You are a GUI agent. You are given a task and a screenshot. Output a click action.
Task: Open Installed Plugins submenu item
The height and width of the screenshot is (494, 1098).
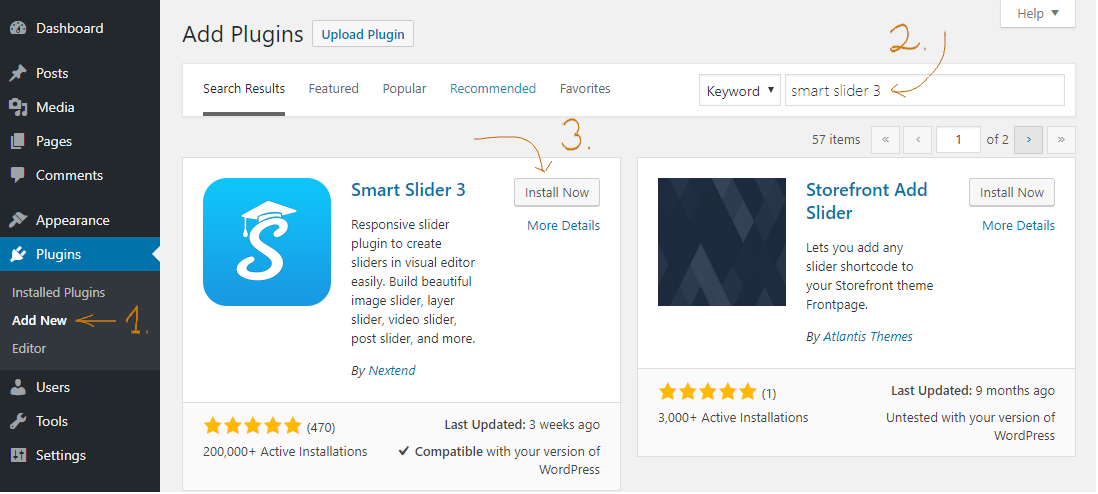(x=58, y=292)
